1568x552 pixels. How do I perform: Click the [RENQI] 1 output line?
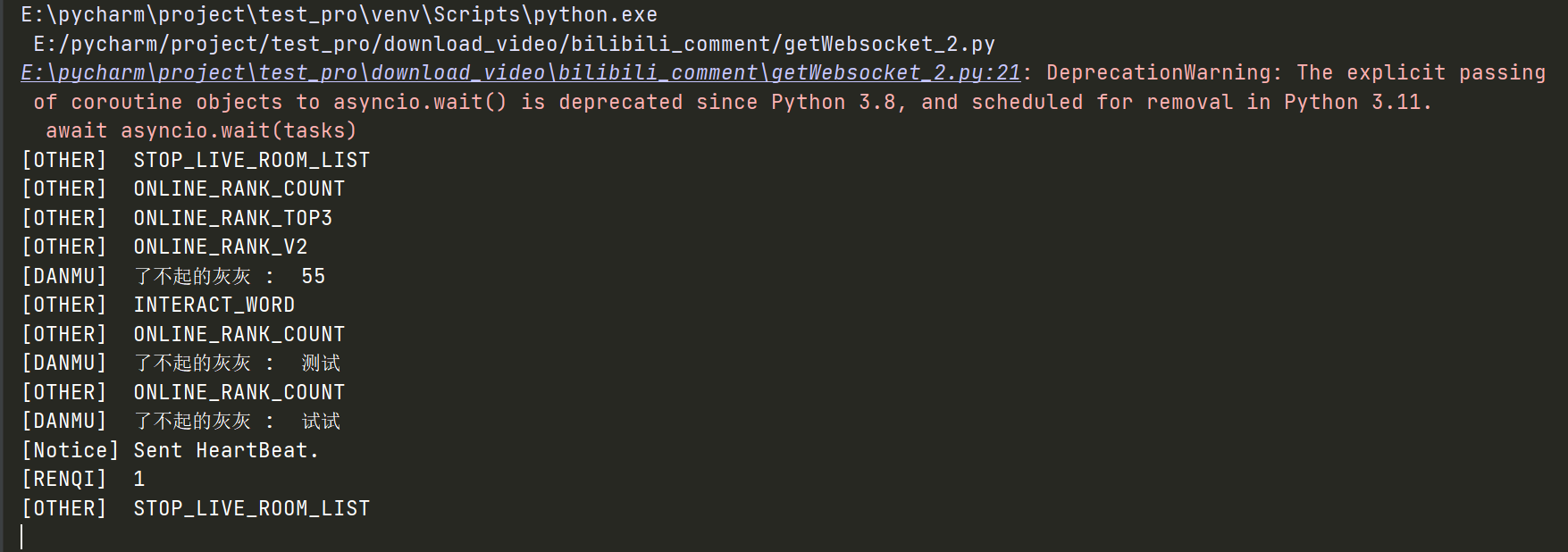point(83,480)
